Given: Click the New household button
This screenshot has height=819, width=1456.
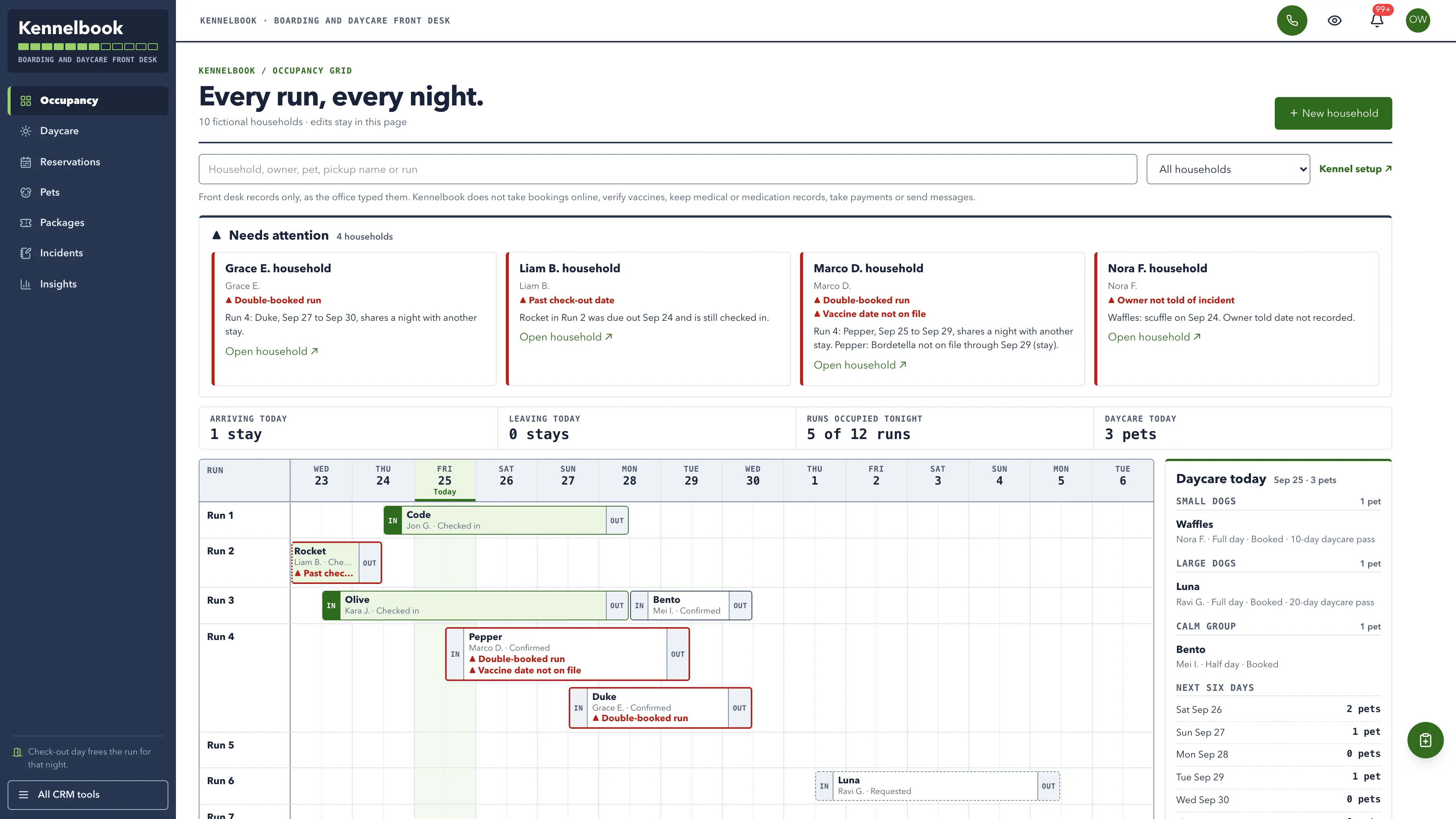Looking at the screenshot, I should point(1333,113).
